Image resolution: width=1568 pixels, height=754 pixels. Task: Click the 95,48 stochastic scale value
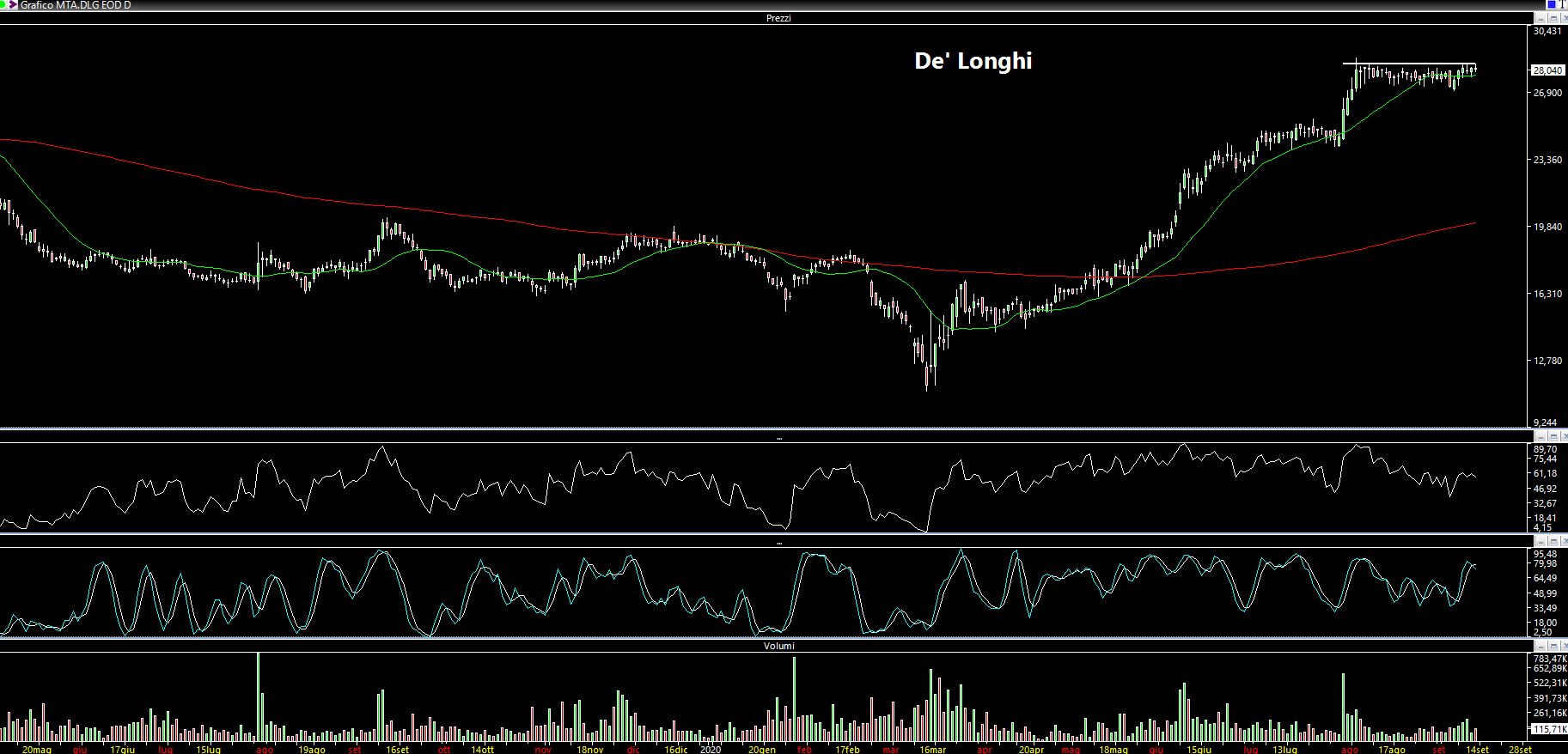(x=1545, y=554)
